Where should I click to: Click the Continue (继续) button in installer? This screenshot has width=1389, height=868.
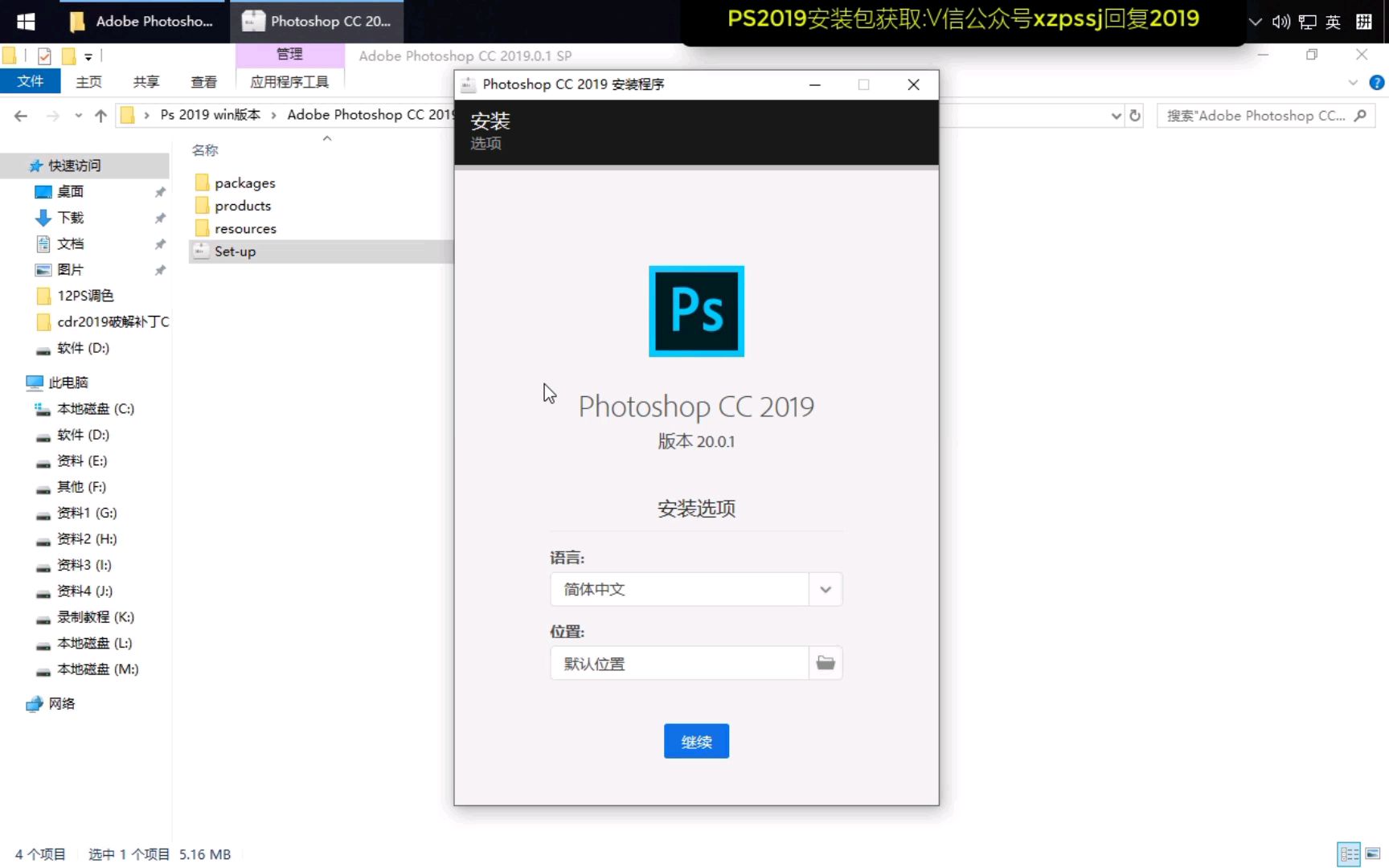pyautogui.click(x=696, y=741)
